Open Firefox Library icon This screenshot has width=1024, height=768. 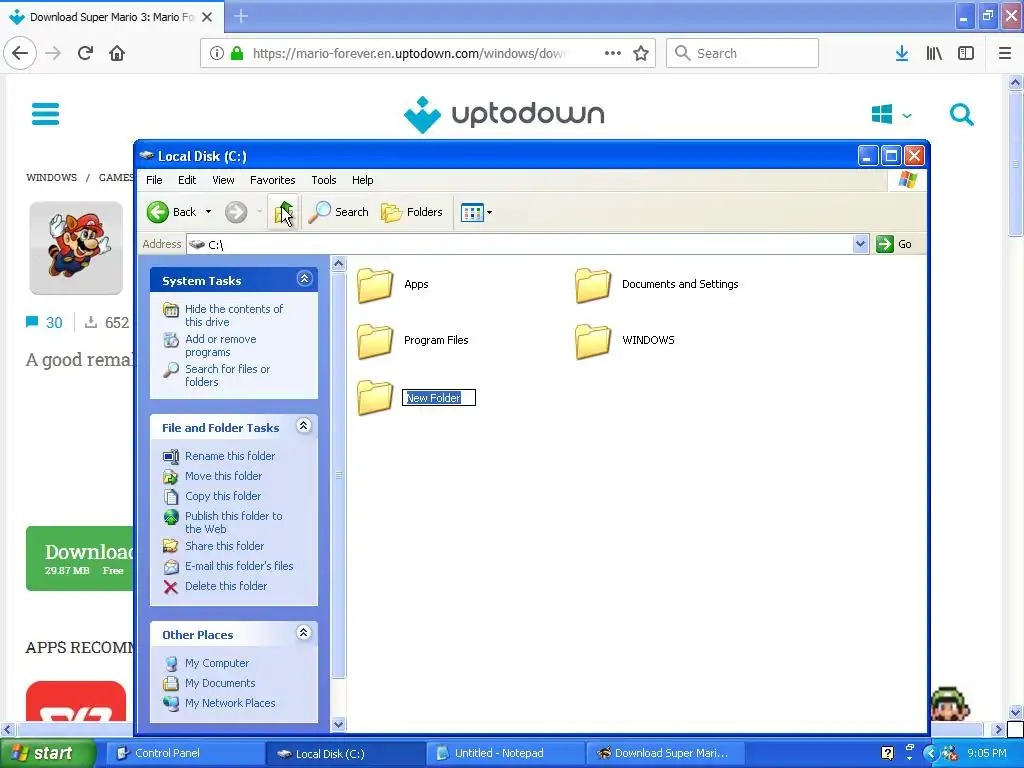click(934, 53)
